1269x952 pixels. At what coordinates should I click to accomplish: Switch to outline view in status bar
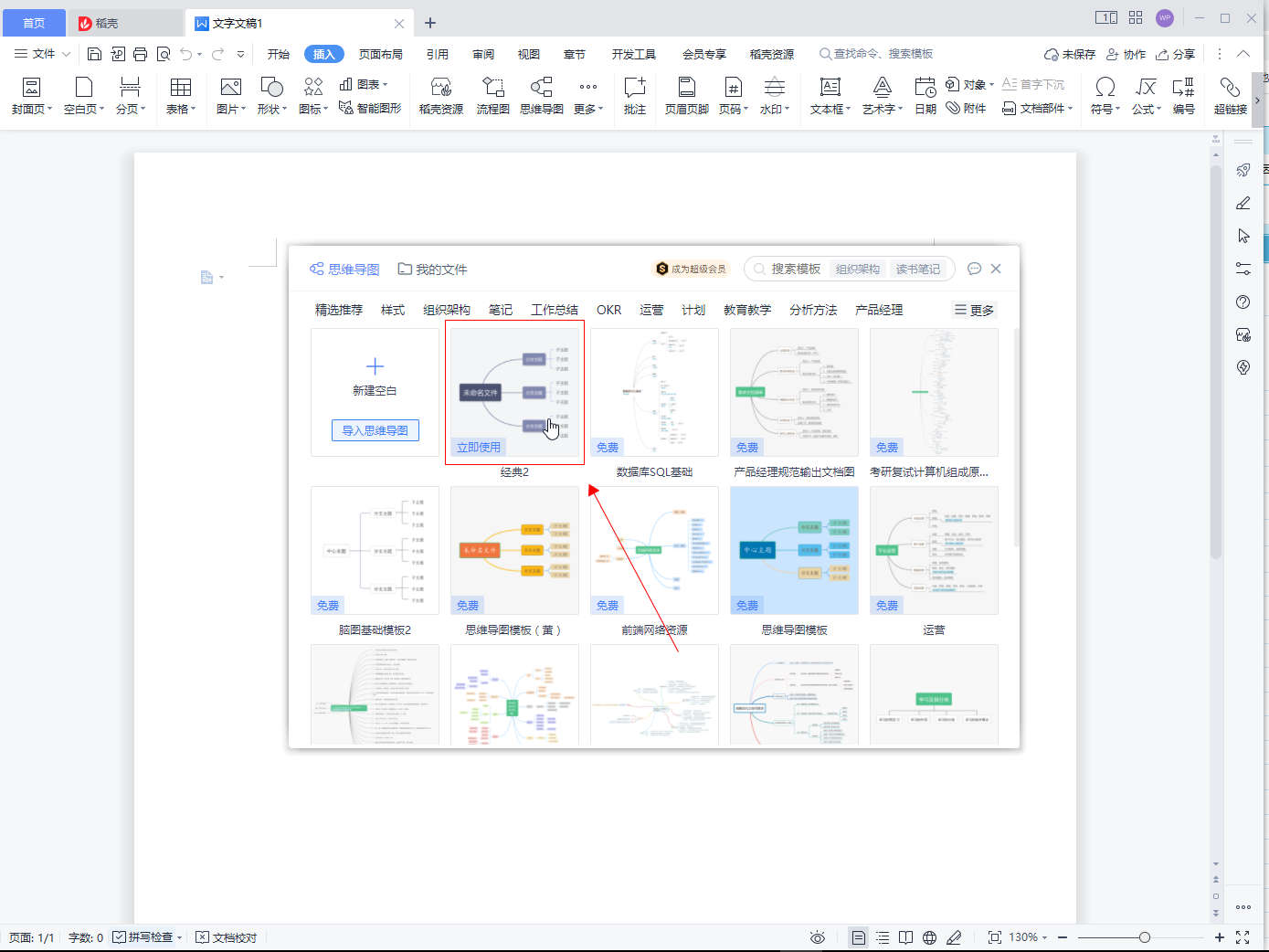click(x=883, y=937)
